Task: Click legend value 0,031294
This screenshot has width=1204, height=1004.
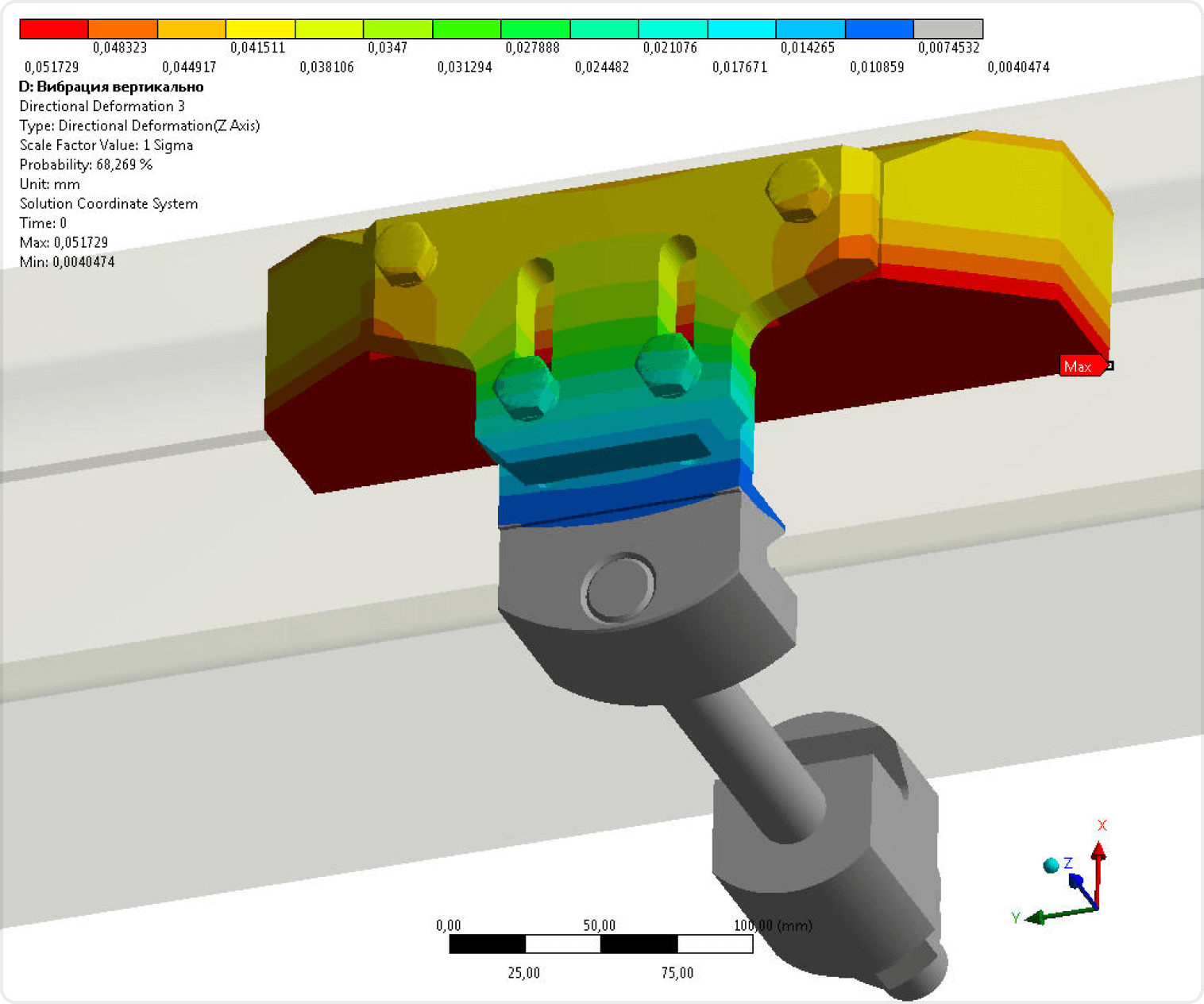Action: pyautogui.click(x=464, y=68)
